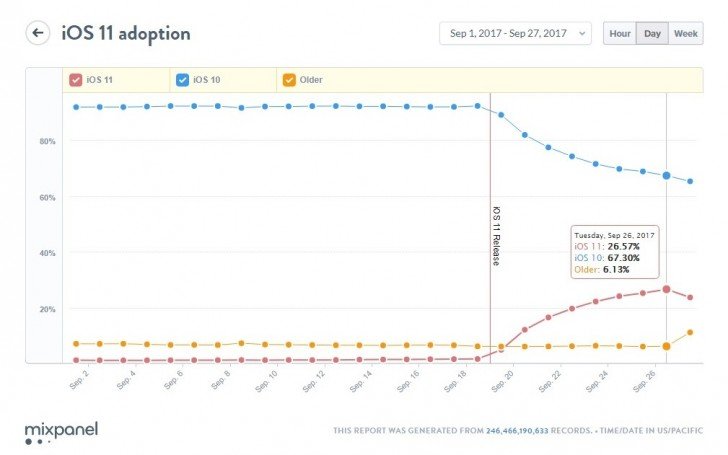Image resolution: width=728 pixels, height=455 pixels.
Task: Click the highlighted iOS 10 Sep 26 point
Action: pos(666,176)
